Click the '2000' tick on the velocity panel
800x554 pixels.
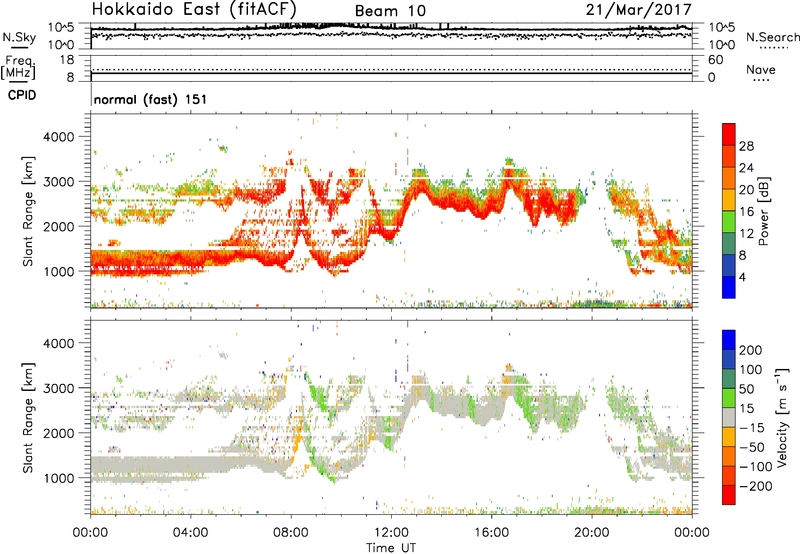point(58,433)
